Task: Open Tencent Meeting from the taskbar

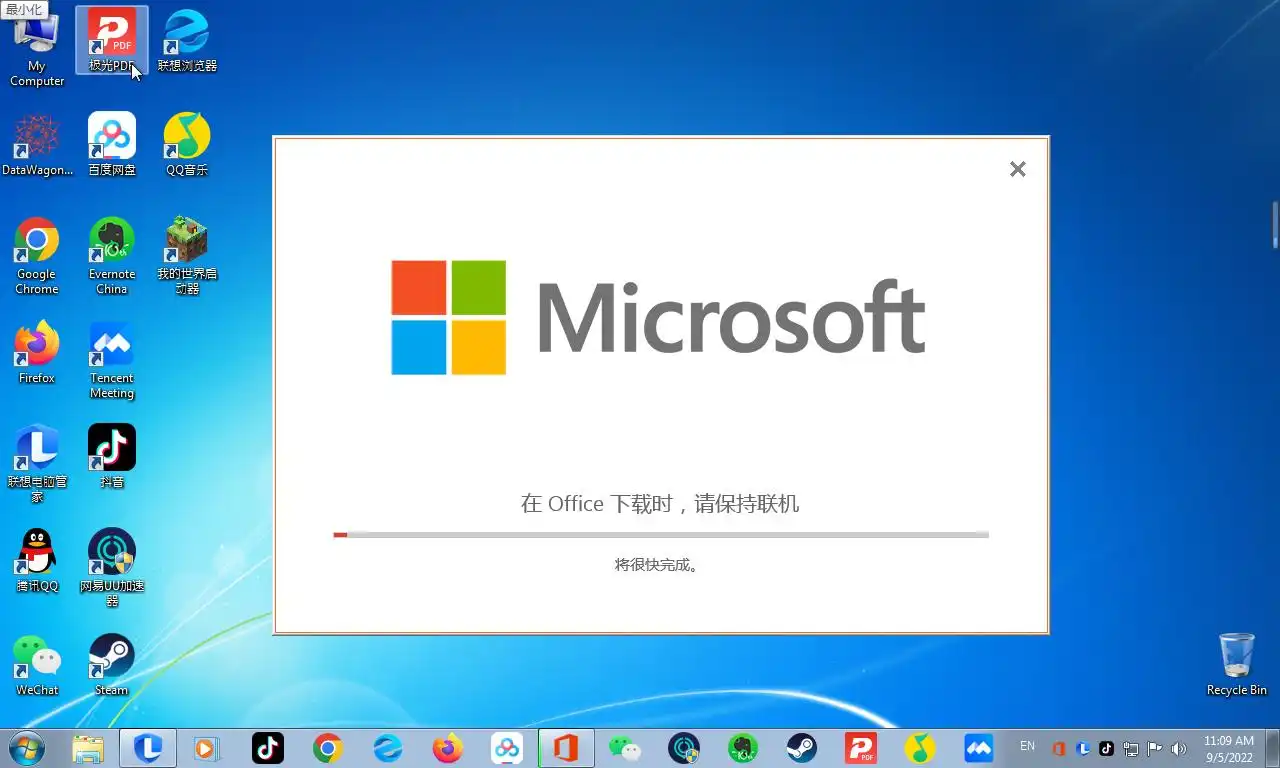Action: pos(979,748)
